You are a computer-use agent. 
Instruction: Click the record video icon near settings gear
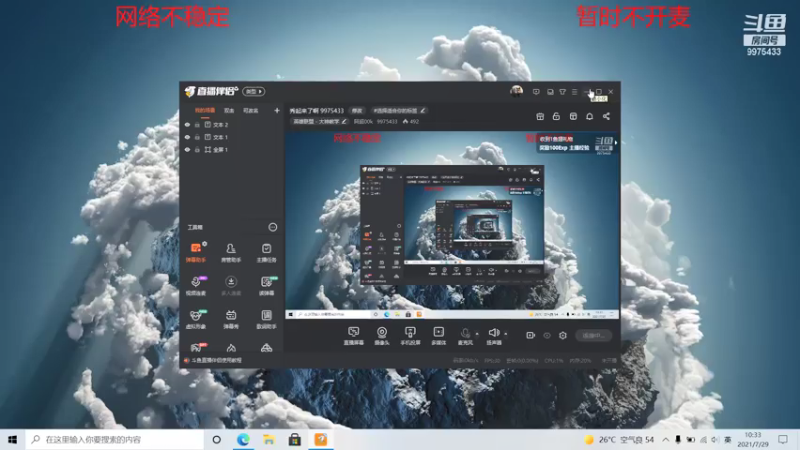tap(531, 335)
